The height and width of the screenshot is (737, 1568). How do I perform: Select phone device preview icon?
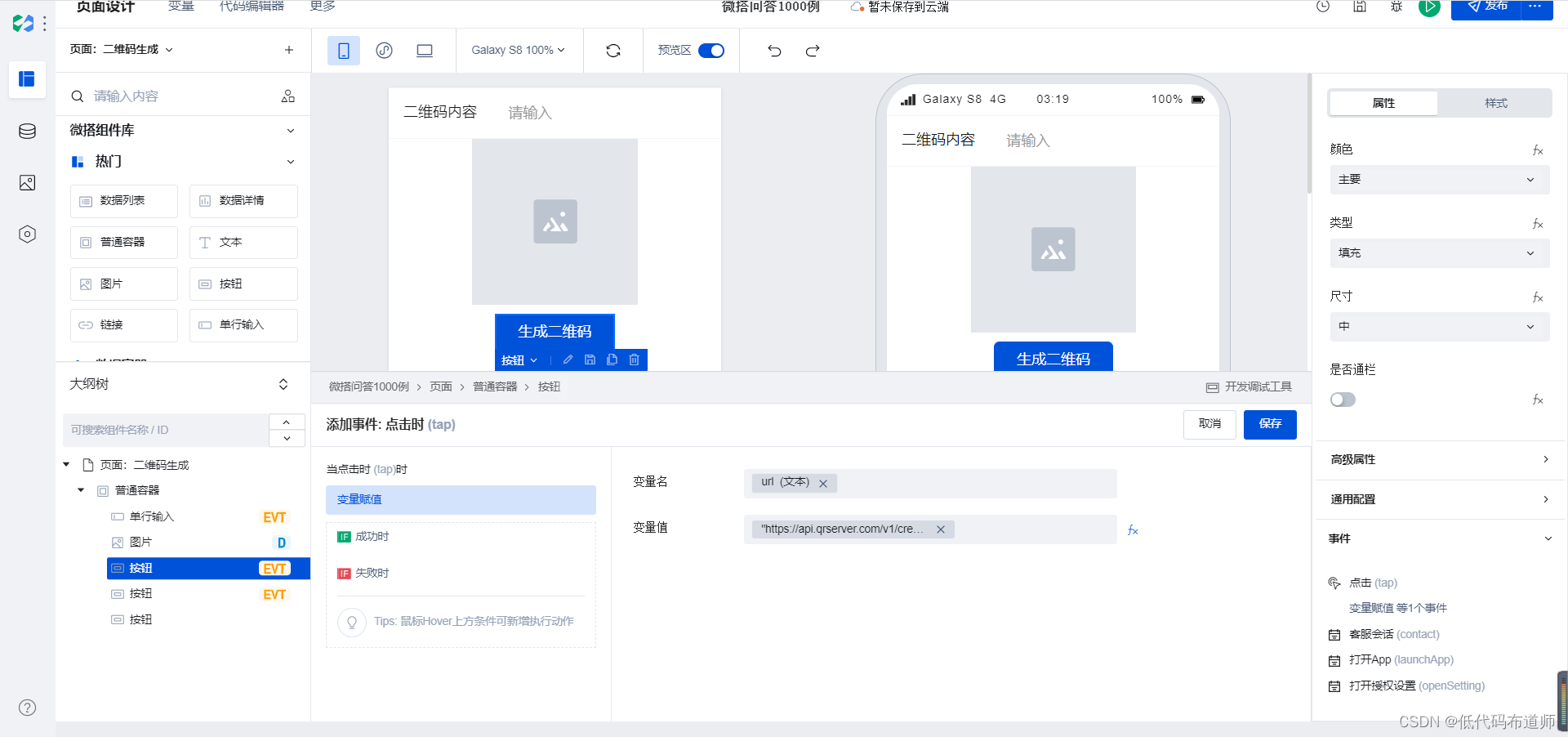tap(344, 51)
